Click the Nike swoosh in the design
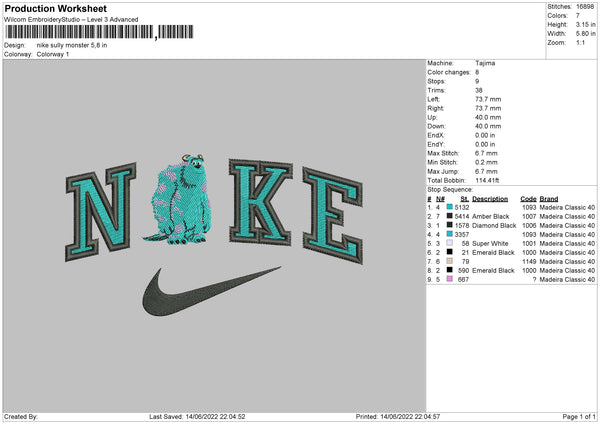Viewport: 600px width, 424px height. 212,291
